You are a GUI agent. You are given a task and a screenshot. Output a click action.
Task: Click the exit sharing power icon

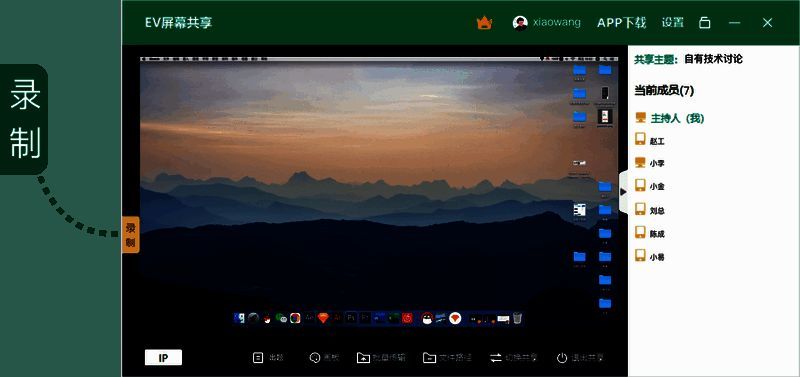(562, 358)
